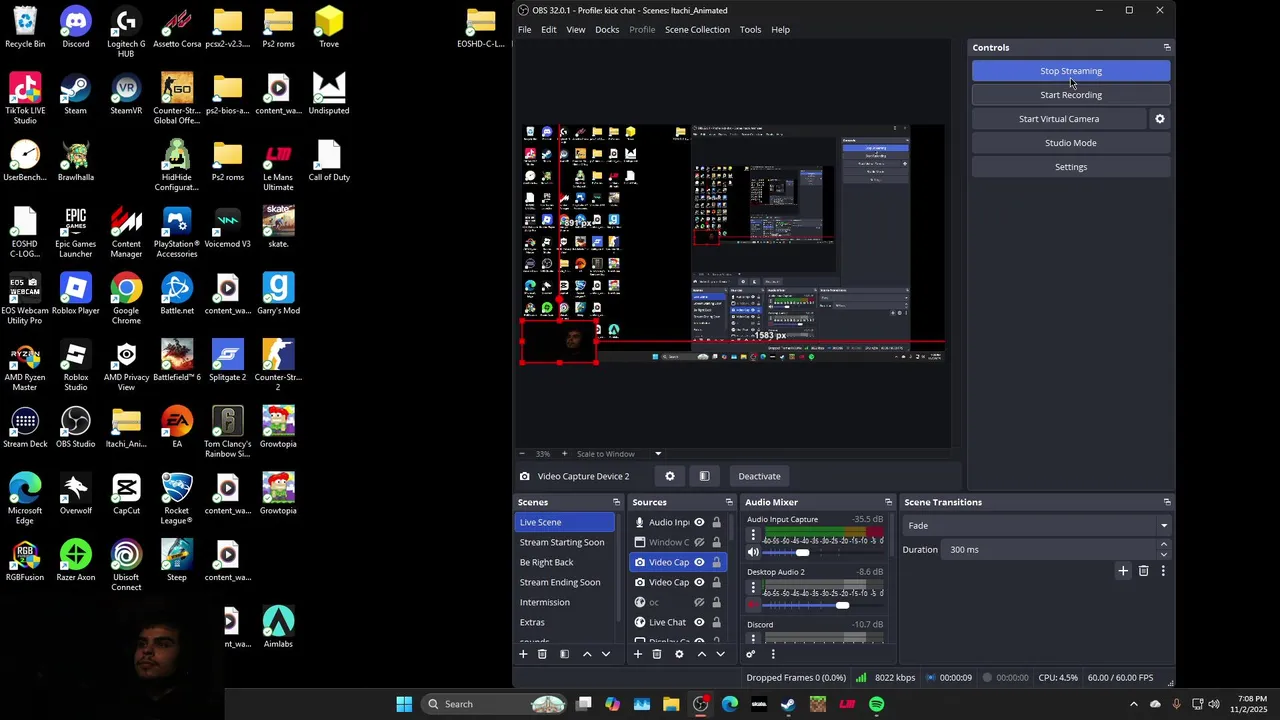Add a new scene transition
This screenshot has height=720, width=1280.
click(x=1123, y=571)
